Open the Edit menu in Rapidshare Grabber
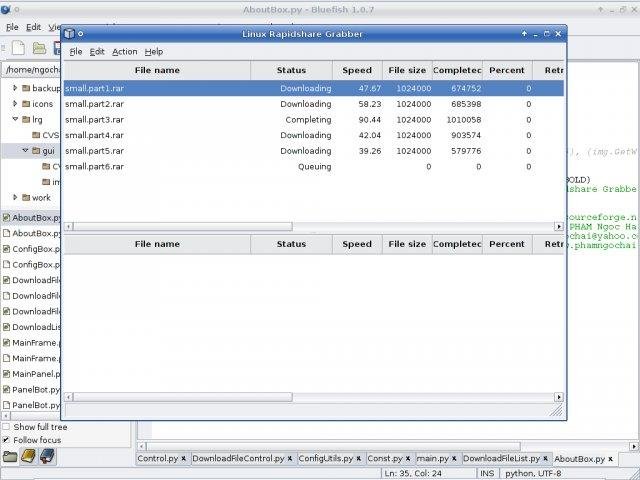 [x=97, y=52]
